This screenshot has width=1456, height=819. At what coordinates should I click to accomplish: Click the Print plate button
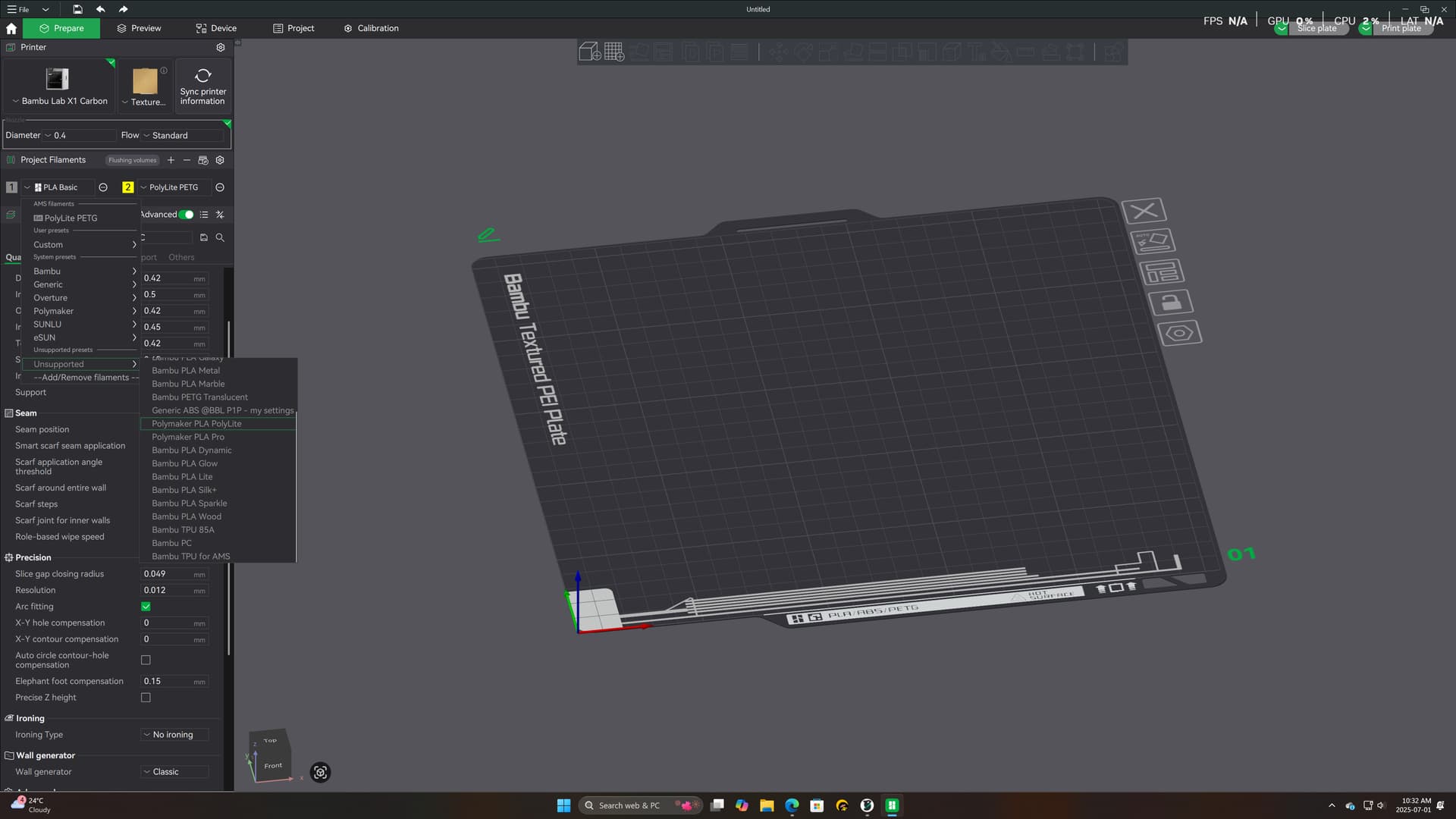point(1401,28)
